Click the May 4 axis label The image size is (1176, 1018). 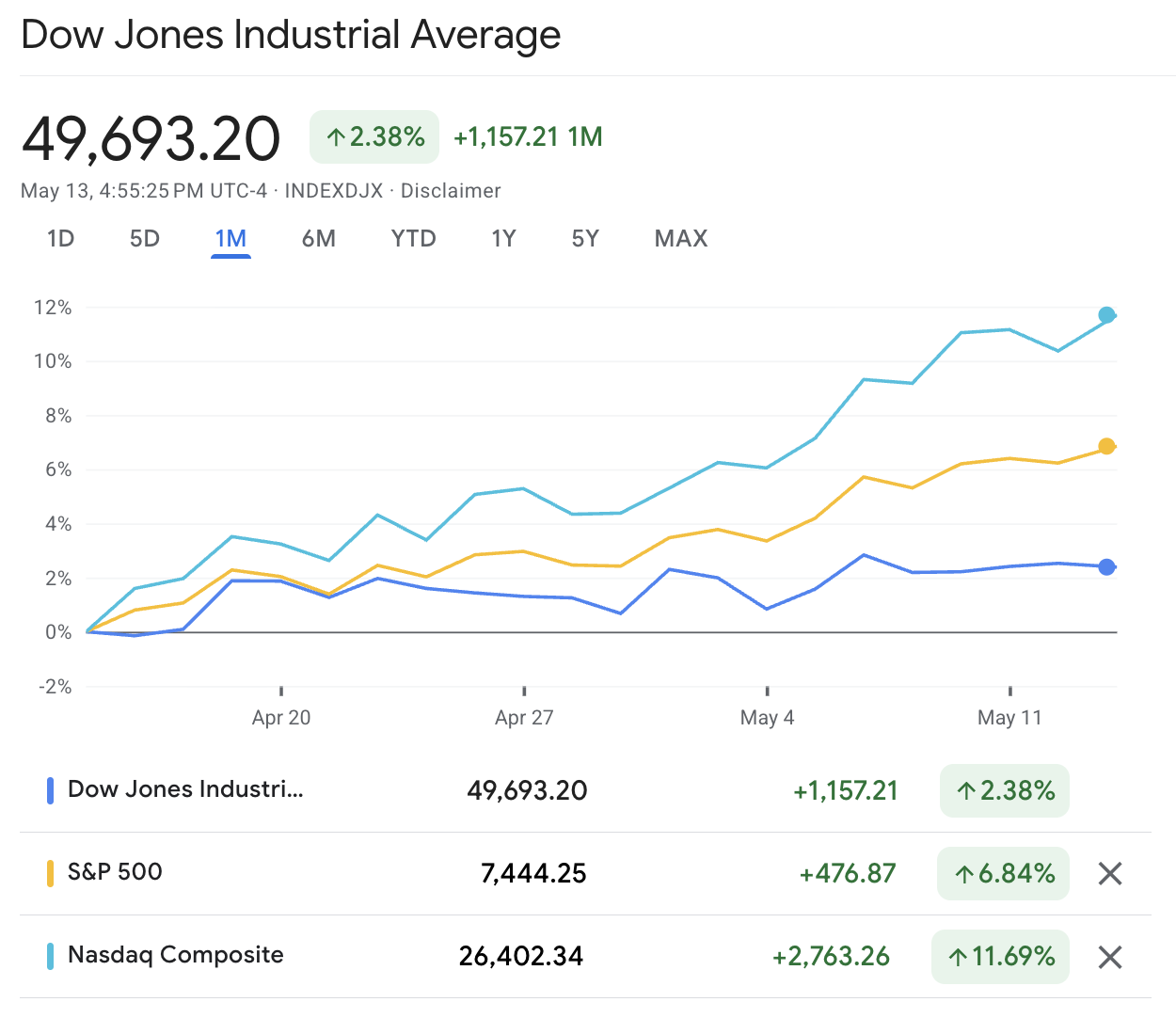(x=767, y=718)
